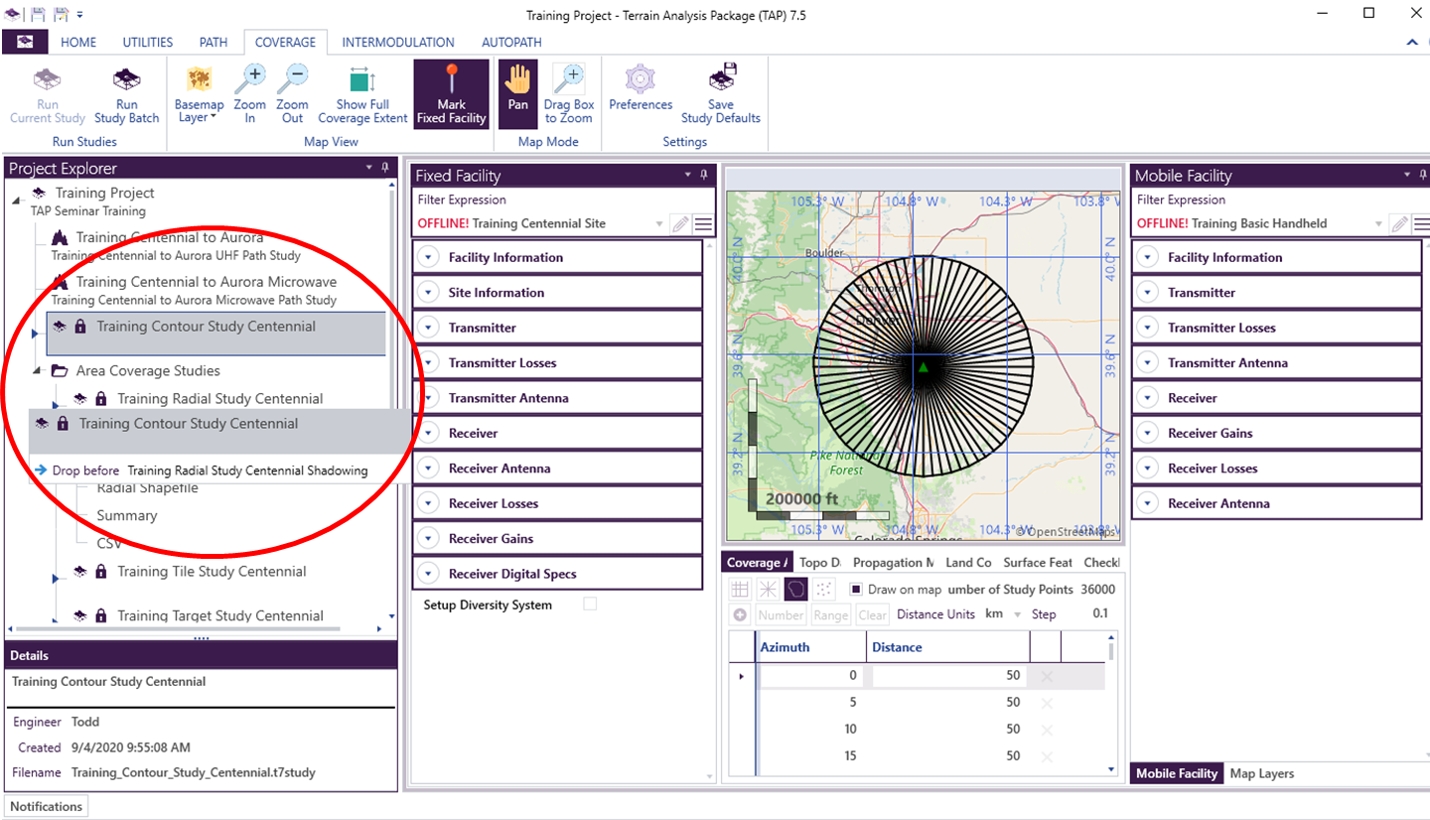Image resolution: width=1430 pixels, height=820 pixels.
Task: Check the Setup Diversity System box
Action: 590,604
